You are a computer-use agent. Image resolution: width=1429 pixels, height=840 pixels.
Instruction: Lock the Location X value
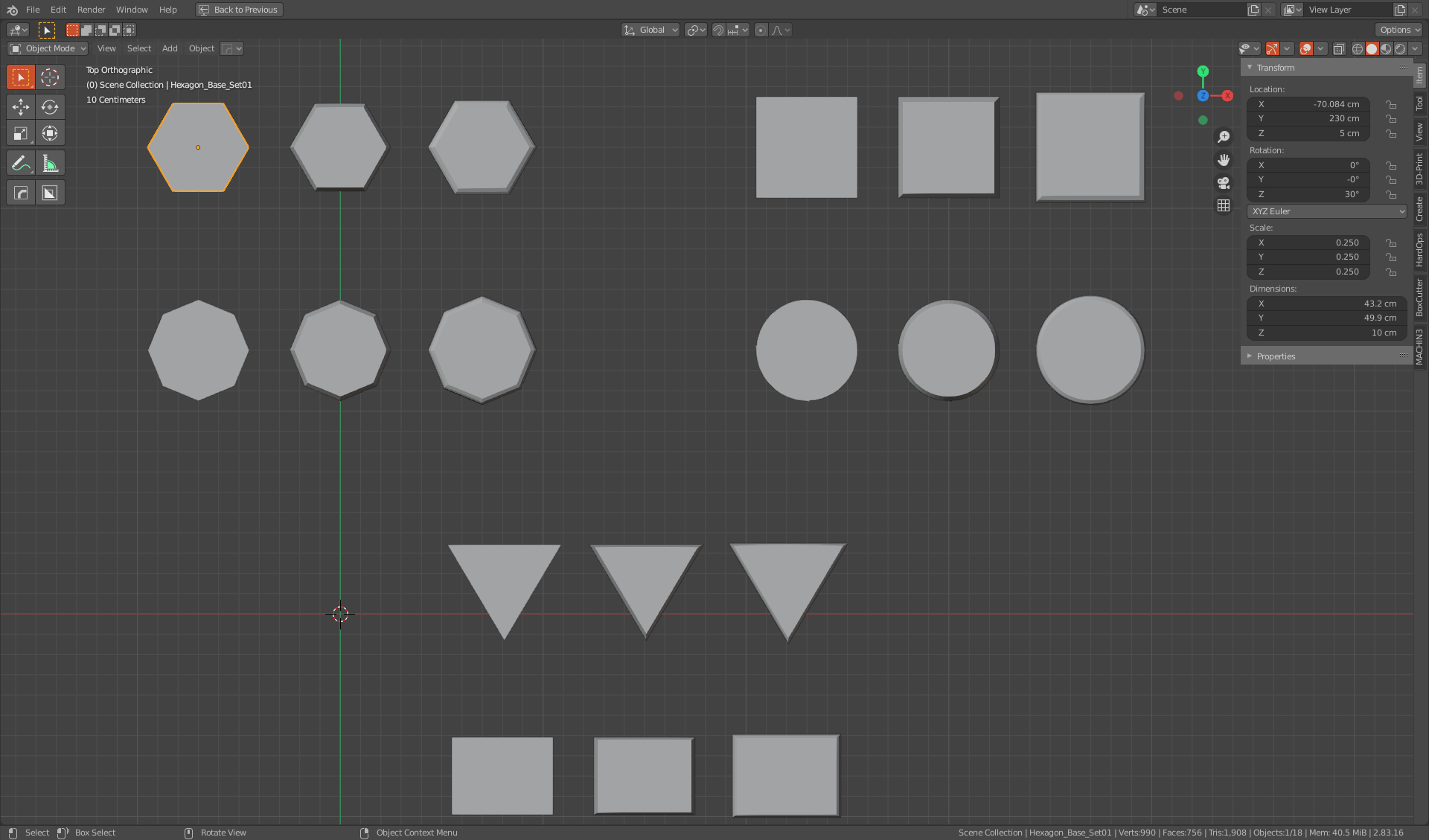[1392, 104]
